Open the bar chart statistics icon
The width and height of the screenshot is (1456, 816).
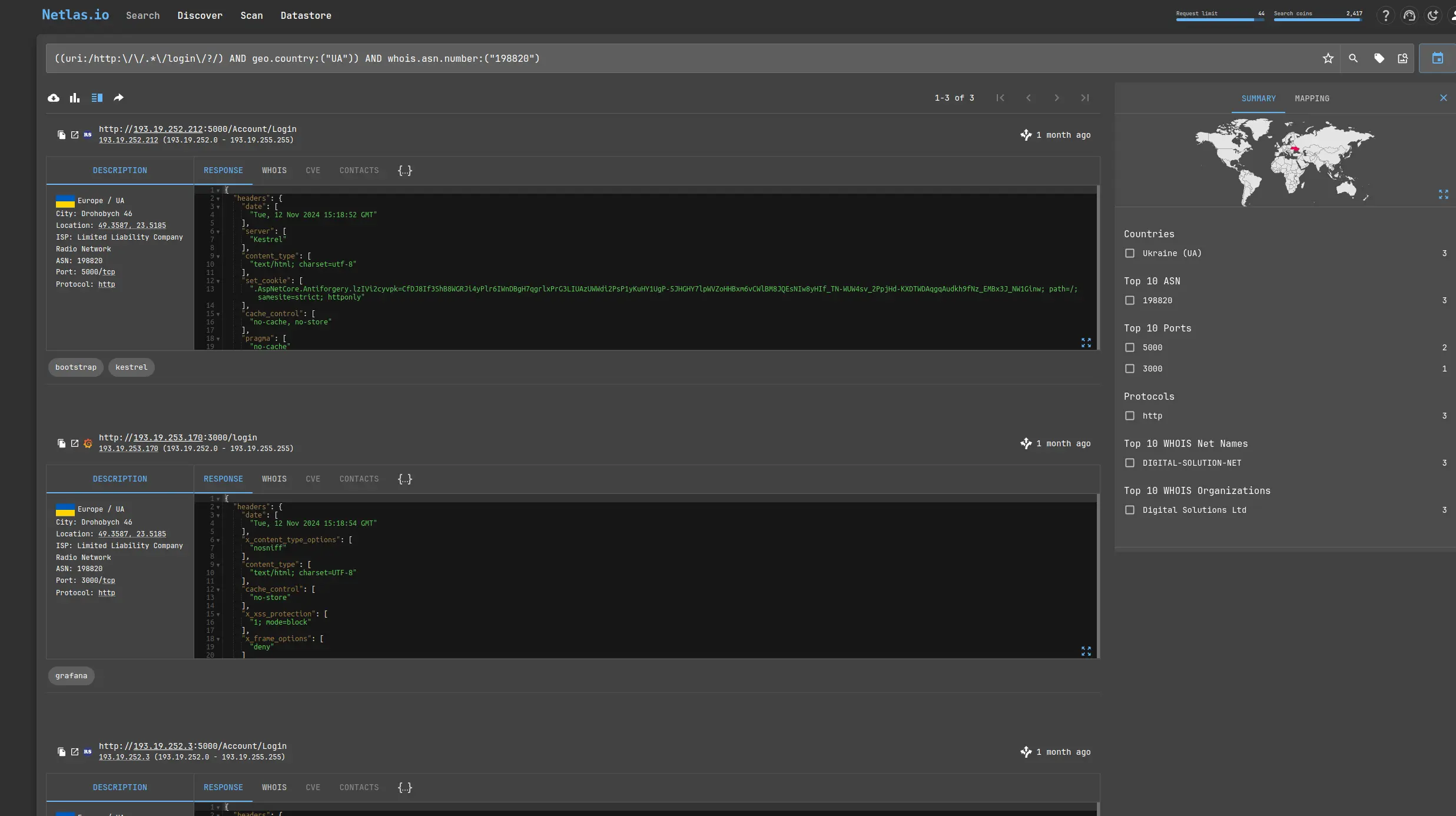point(75,98)
